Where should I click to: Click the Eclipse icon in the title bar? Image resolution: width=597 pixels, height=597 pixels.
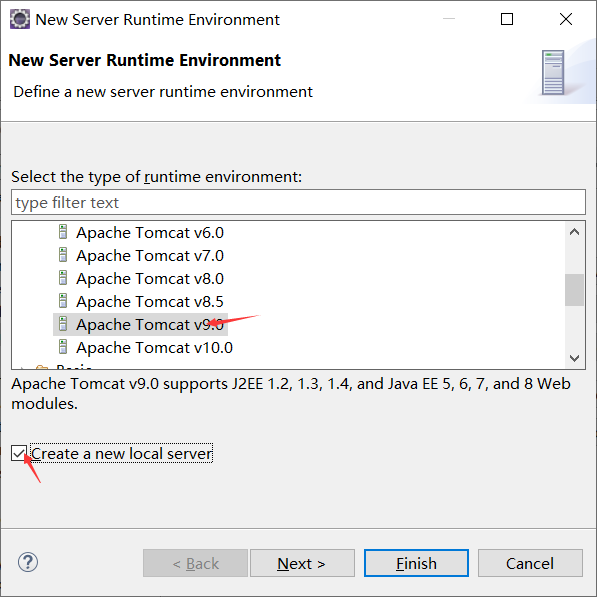[19, 19]
